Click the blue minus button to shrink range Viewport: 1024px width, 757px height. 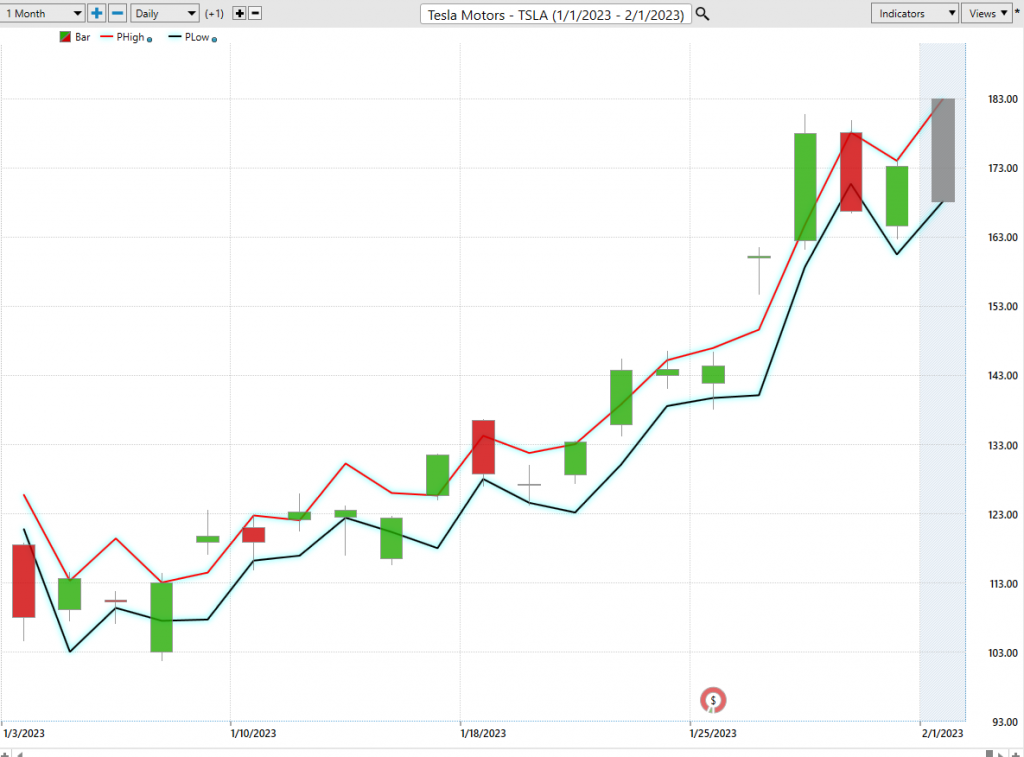click(x=118, y=13)
